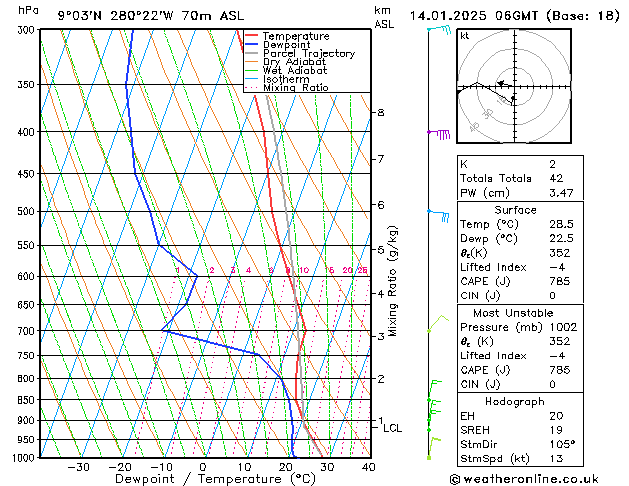Screen dimensions: 629x486
Task: Click the weatheronline.co.uk copyright text
Action: point(524,479)
